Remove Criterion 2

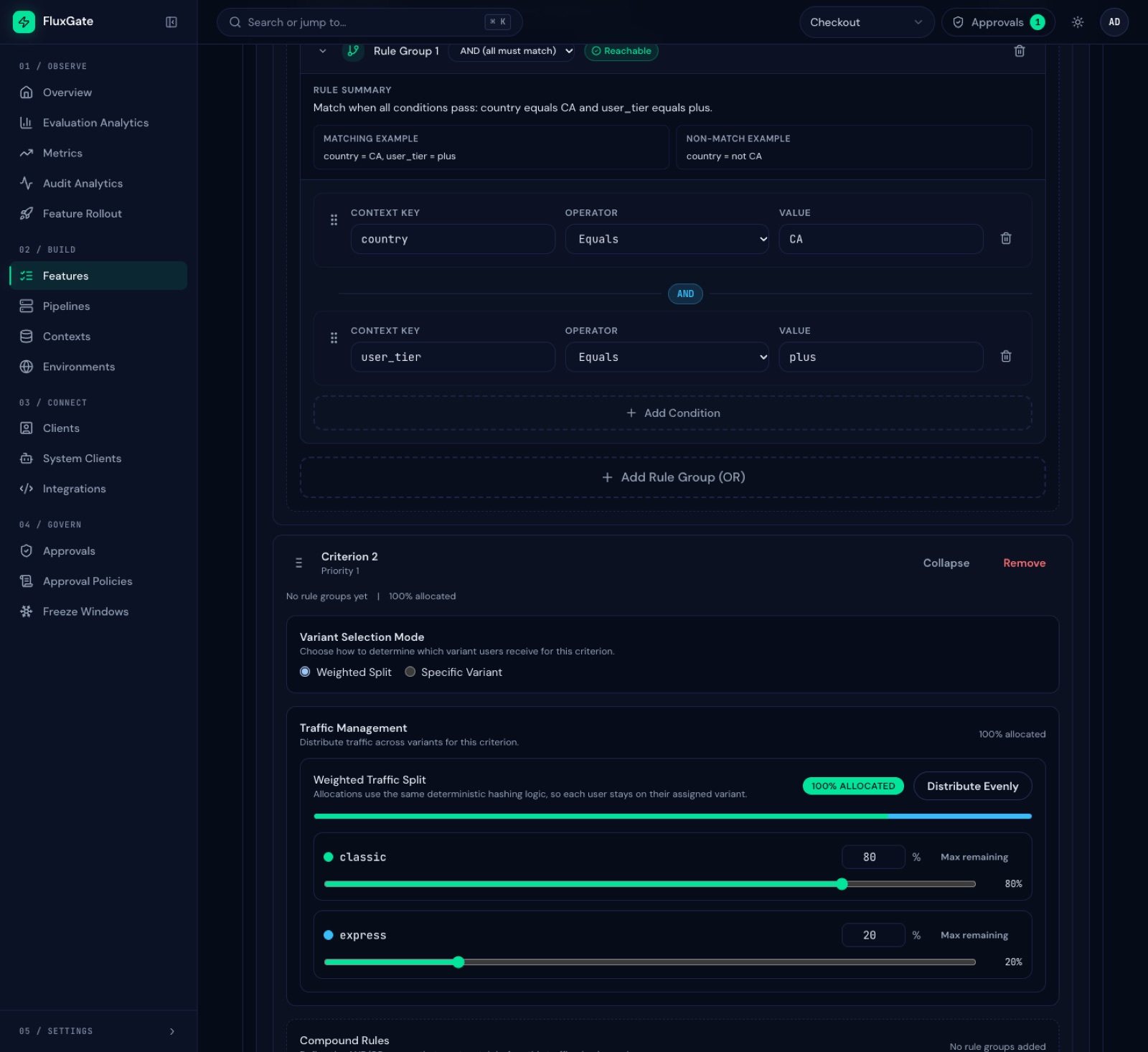click(x=1024, y=563)
